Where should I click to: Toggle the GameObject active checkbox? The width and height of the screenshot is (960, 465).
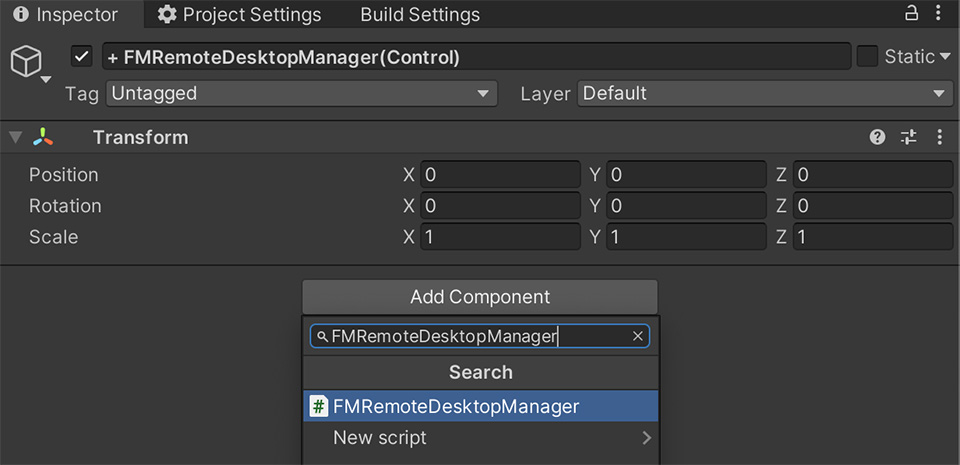pos(82,57)
